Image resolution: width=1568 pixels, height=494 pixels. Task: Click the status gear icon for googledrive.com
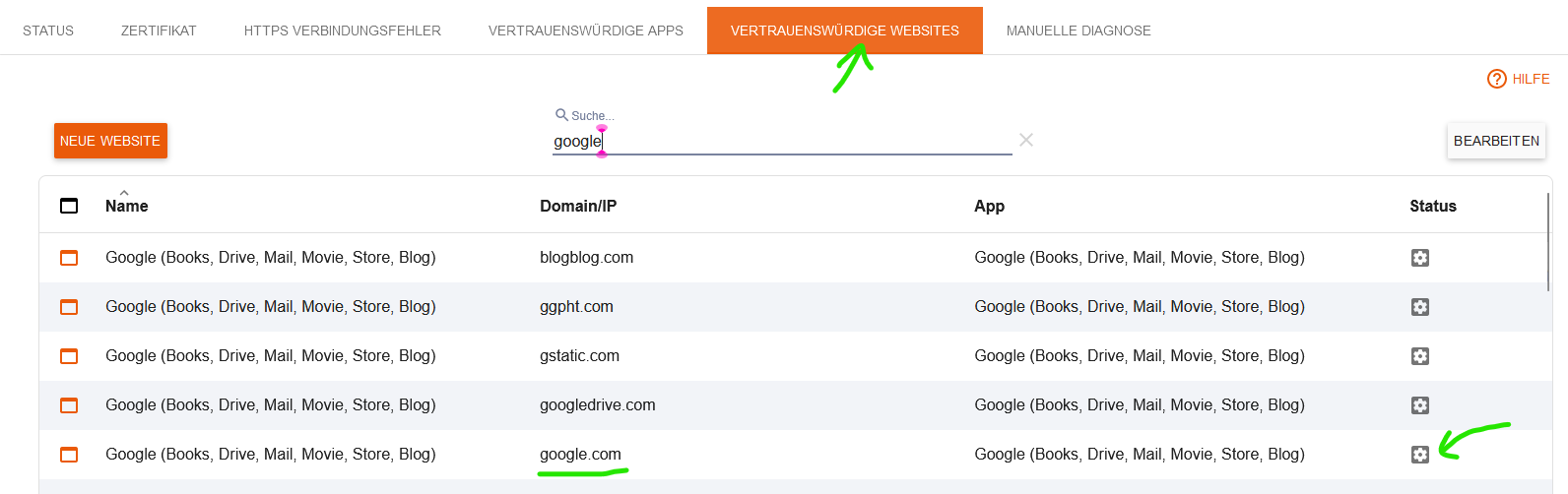coord(1419,405)
